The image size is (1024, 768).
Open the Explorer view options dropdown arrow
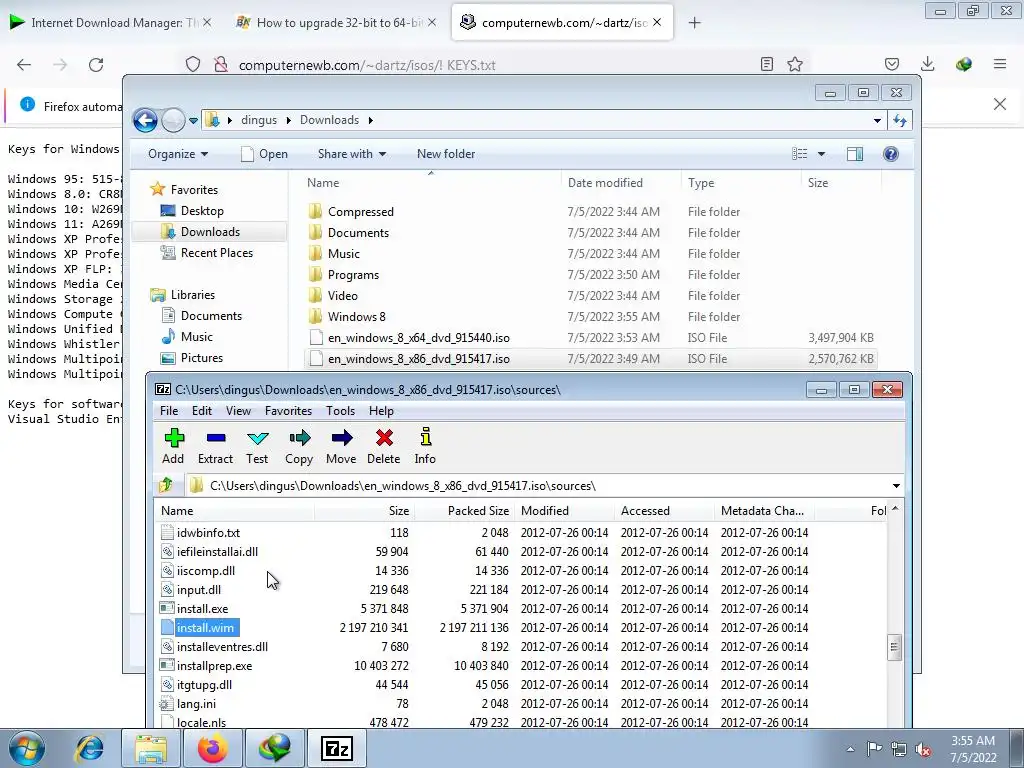(821, 154)
